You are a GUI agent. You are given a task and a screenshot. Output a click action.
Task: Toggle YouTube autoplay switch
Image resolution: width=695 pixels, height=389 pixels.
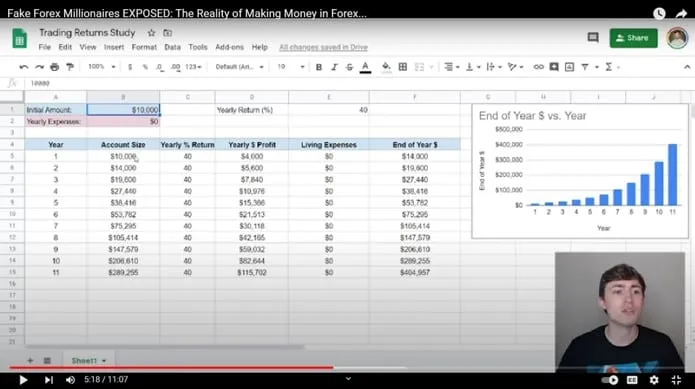coord(610,380)
